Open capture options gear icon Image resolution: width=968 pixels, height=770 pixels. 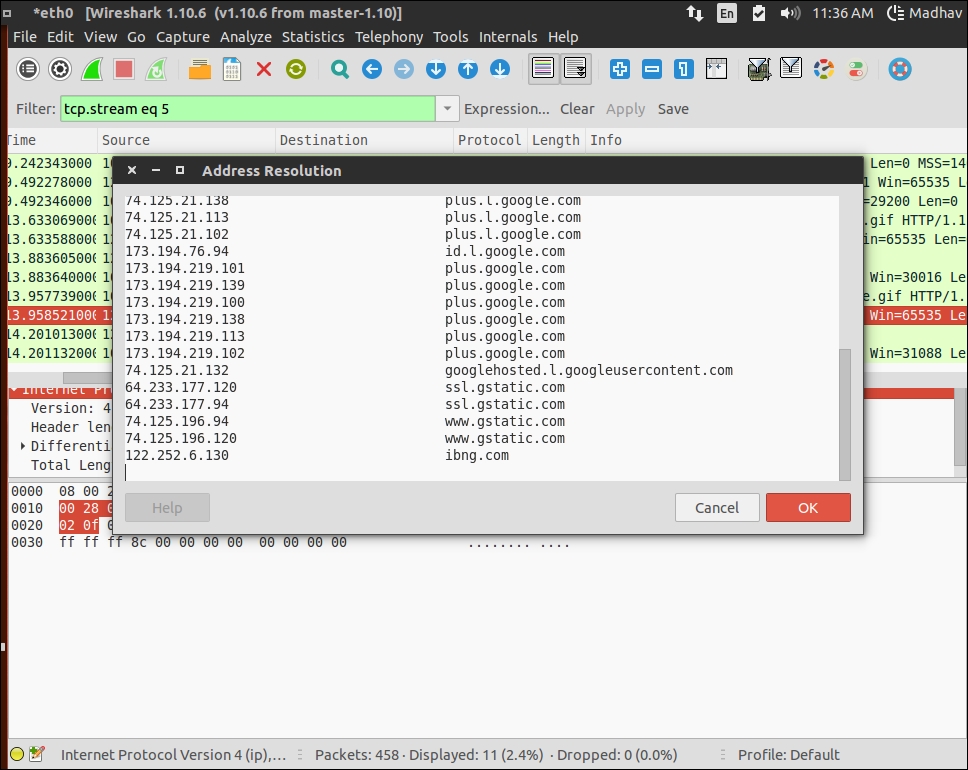(60, 69)
